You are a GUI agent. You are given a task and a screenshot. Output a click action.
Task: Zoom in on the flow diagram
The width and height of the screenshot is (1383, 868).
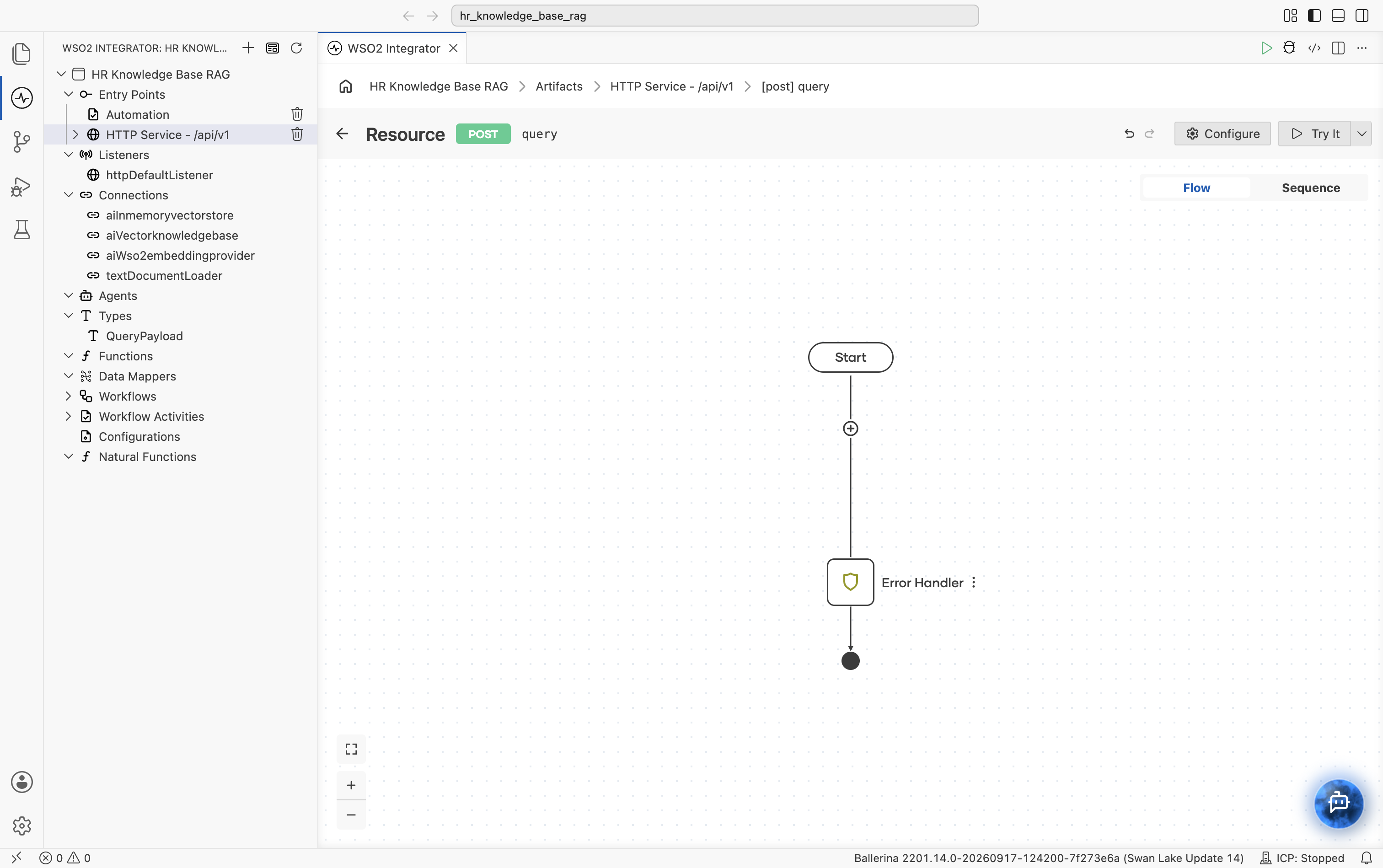[x=351, y=785]
